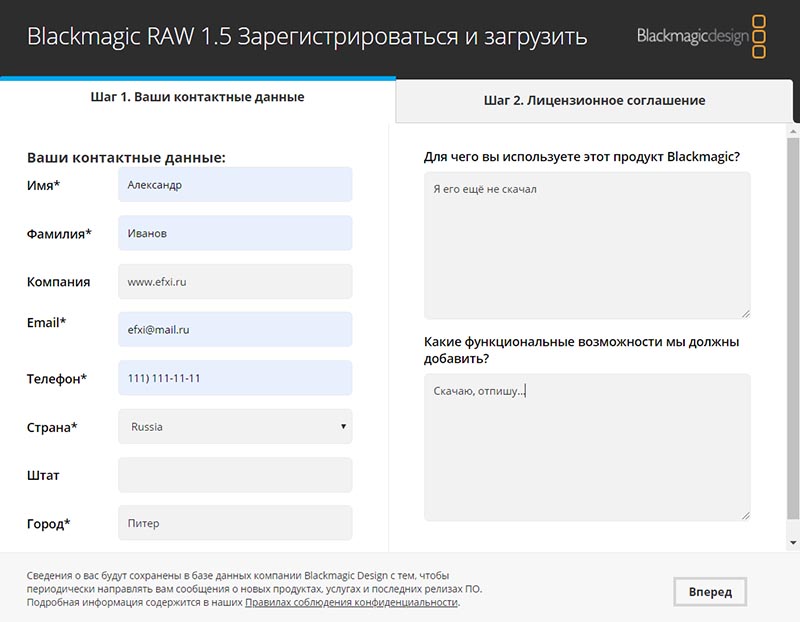This screenshot has width=800, height=622.
Task: Click the Email* label
Action: click(x=46, y=322)
